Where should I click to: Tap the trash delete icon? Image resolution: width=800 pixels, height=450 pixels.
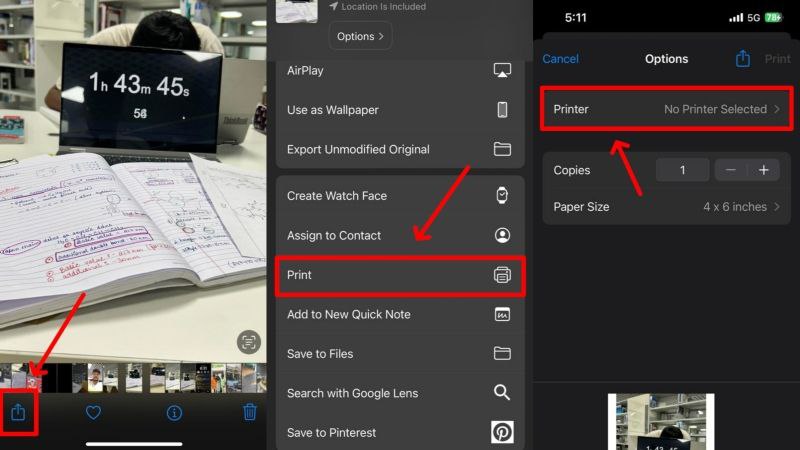[x=249, y=412]
